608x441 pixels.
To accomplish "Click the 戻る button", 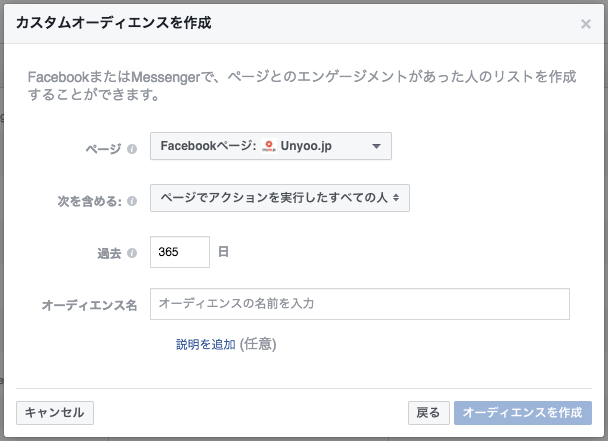I will click(428, 413).
